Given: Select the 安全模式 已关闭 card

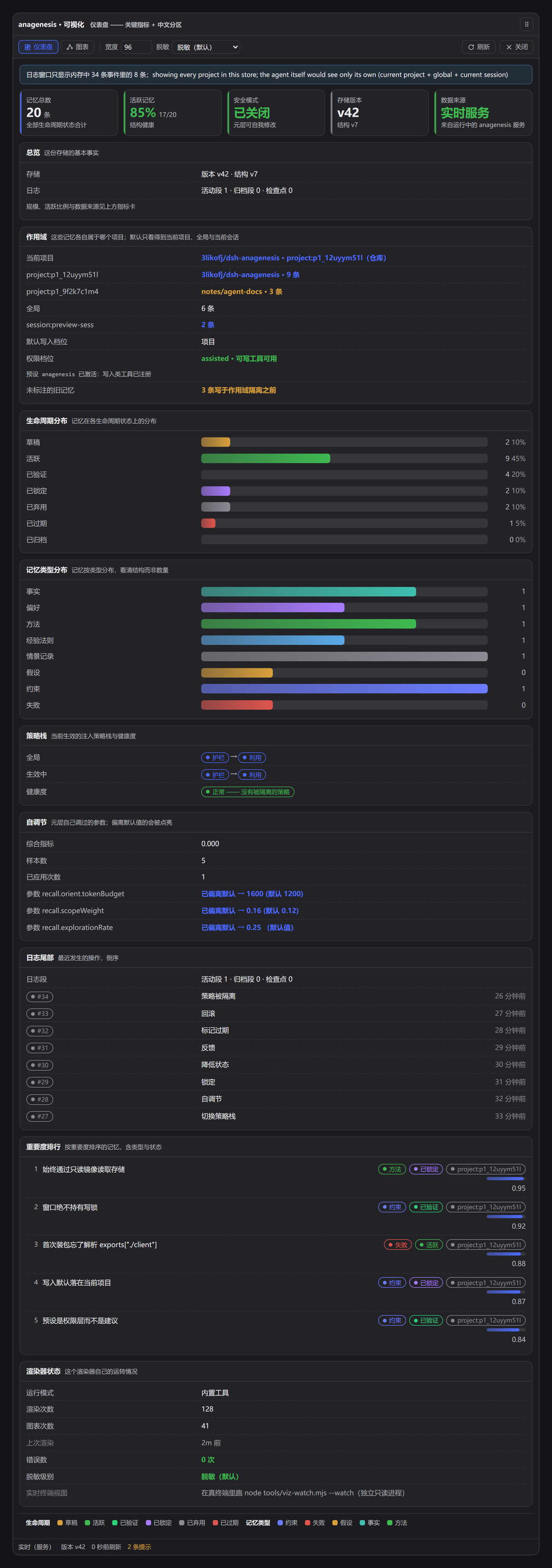Looking at the screenshot, I should (276, 113).
